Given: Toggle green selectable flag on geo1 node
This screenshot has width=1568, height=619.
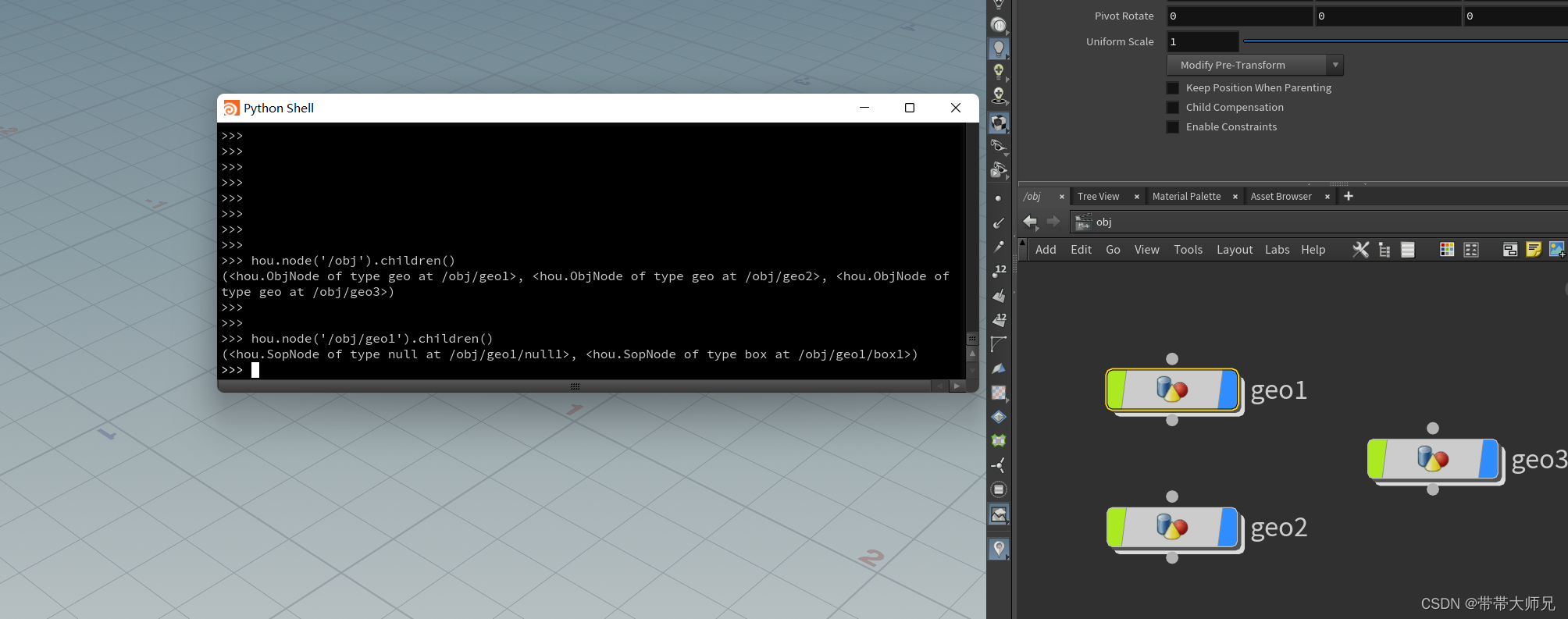Looking at the screenshot, I should pyautogui.click(x=1117, y=390).
